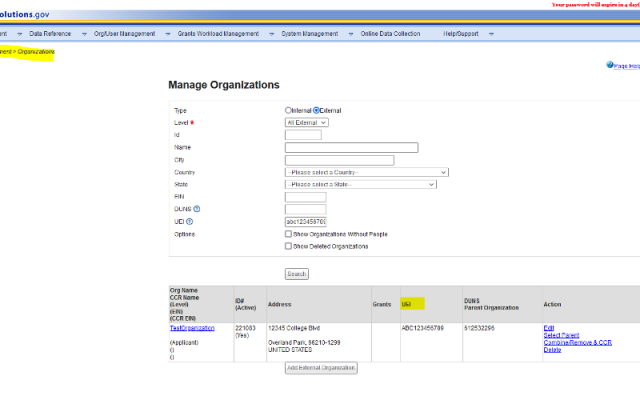This screenshot has width=640, height=400.
Task: Select the Internal type radio button
Action: pyautogui.click(x=289, y=110)
